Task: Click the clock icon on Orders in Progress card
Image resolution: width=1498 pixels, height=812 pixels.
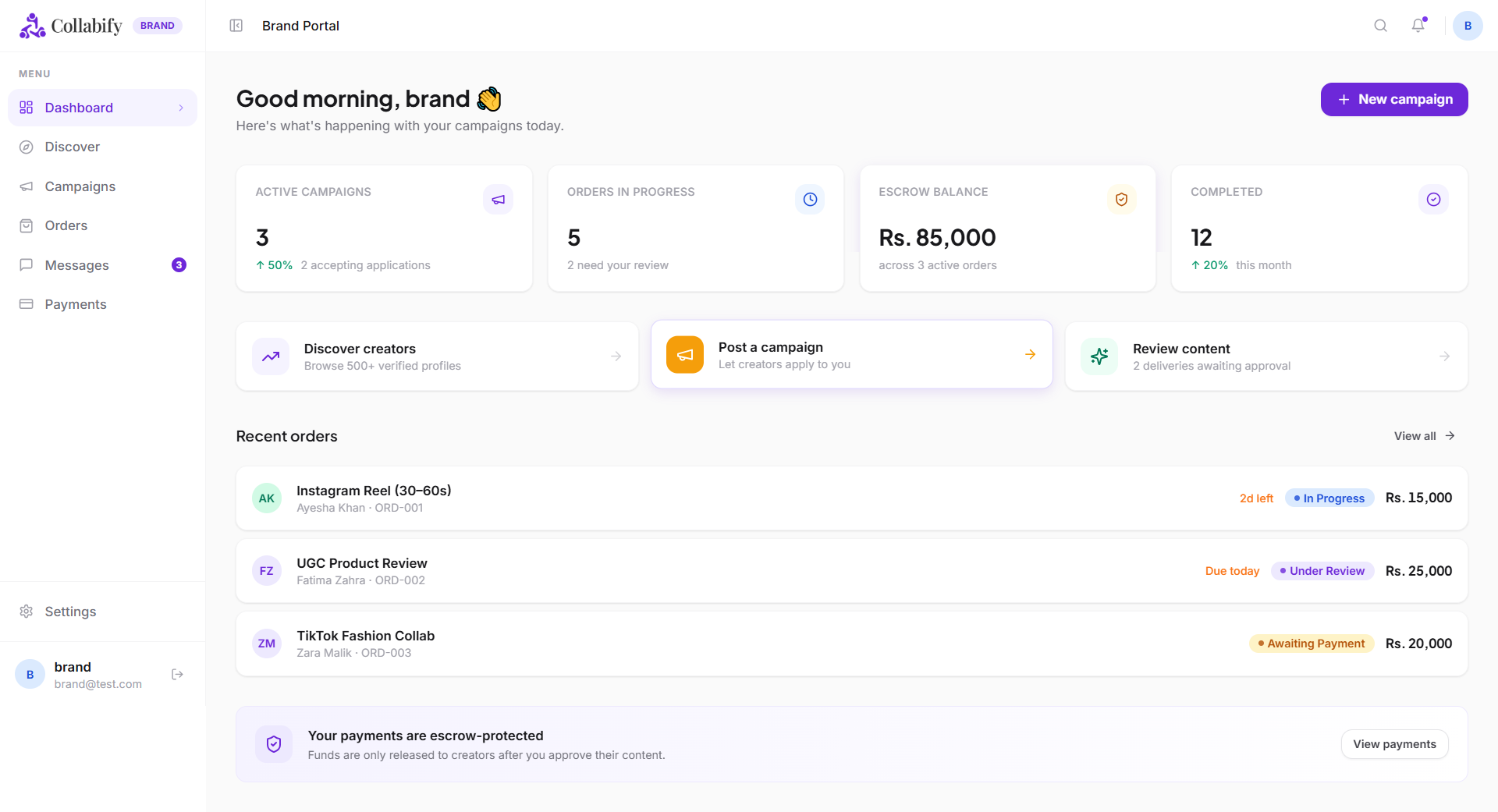Action: [x=810, y=200]
